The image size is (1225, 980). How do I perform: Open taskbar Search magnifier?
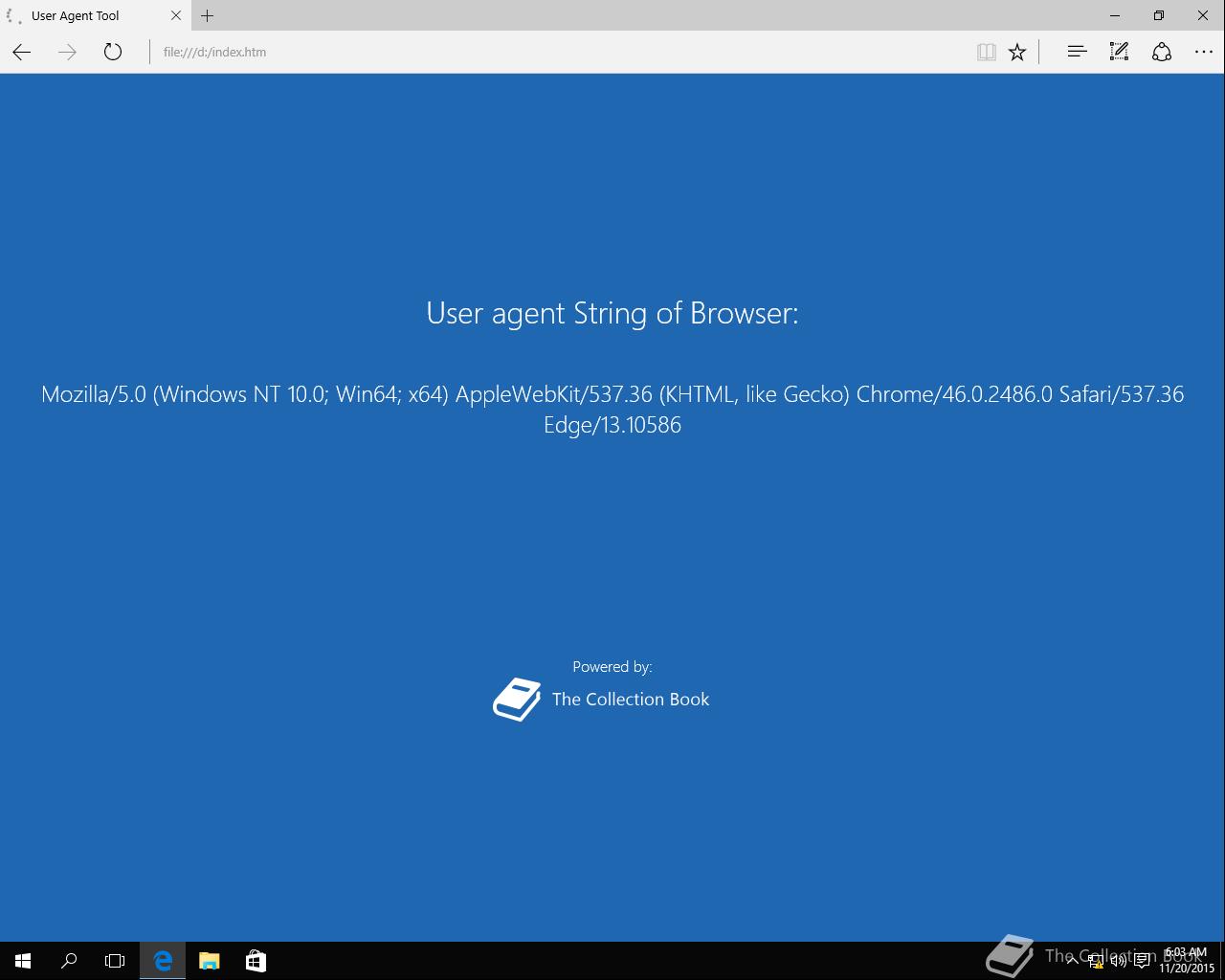click(69, 961)
